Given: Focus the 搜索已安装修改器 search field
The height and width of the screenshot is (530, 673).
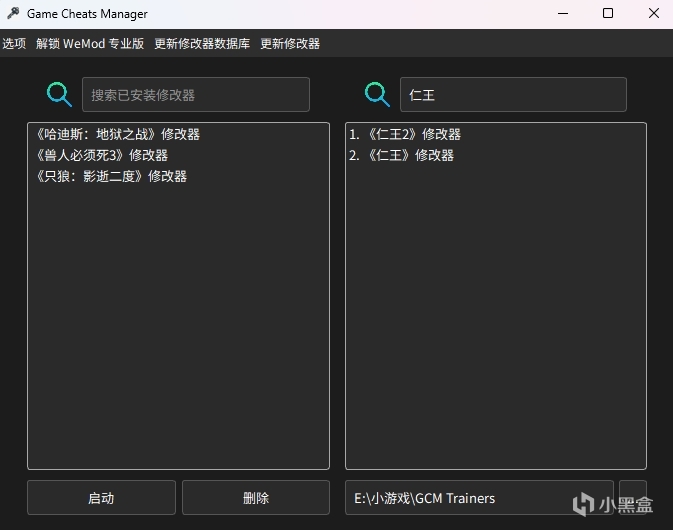Looking at the screenshot, I should pos(196,94).
